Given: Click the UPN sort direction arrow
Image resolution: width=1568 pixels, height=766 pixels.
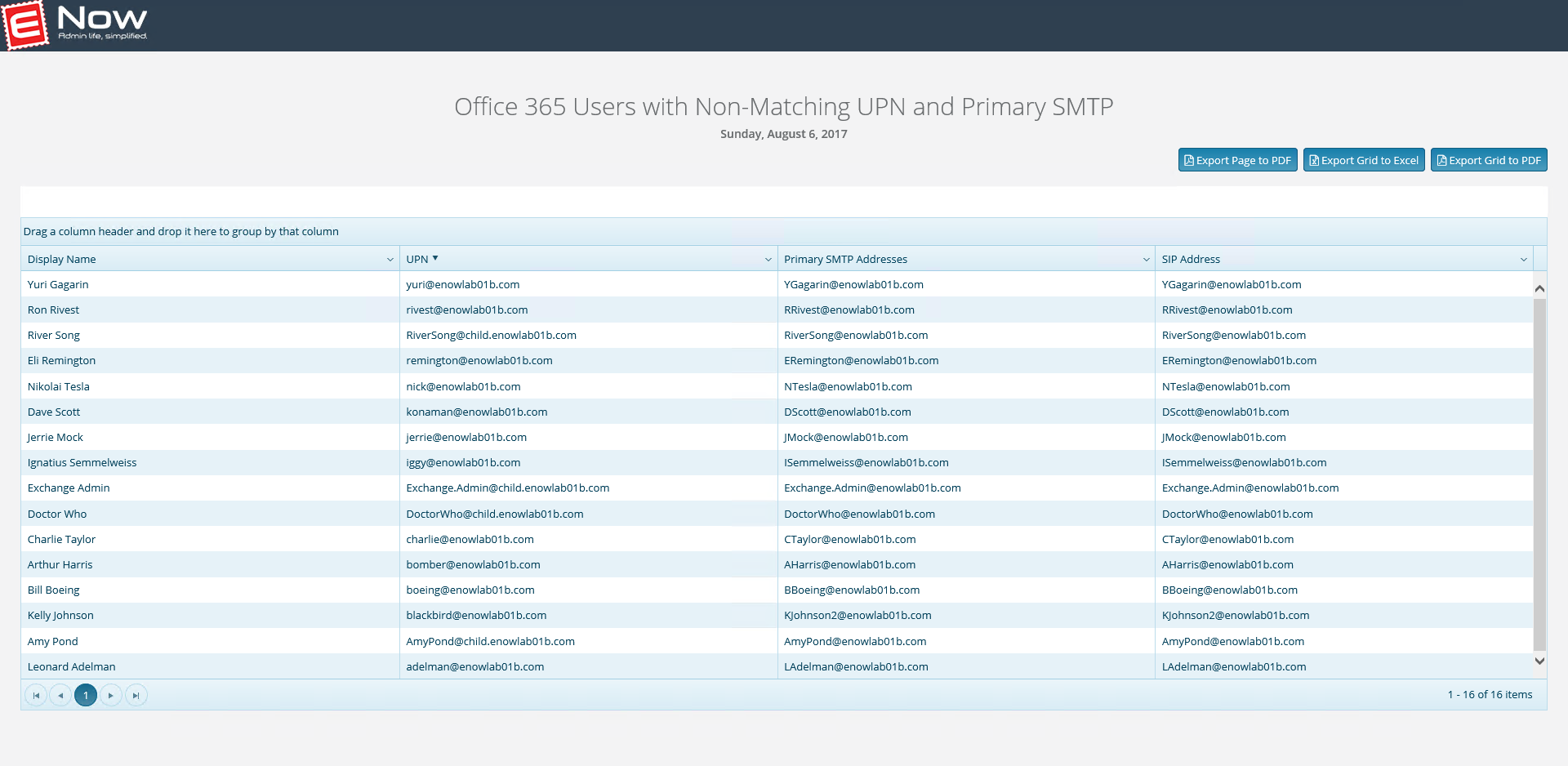Looking at the screenshot, I should tap(435, 258).
